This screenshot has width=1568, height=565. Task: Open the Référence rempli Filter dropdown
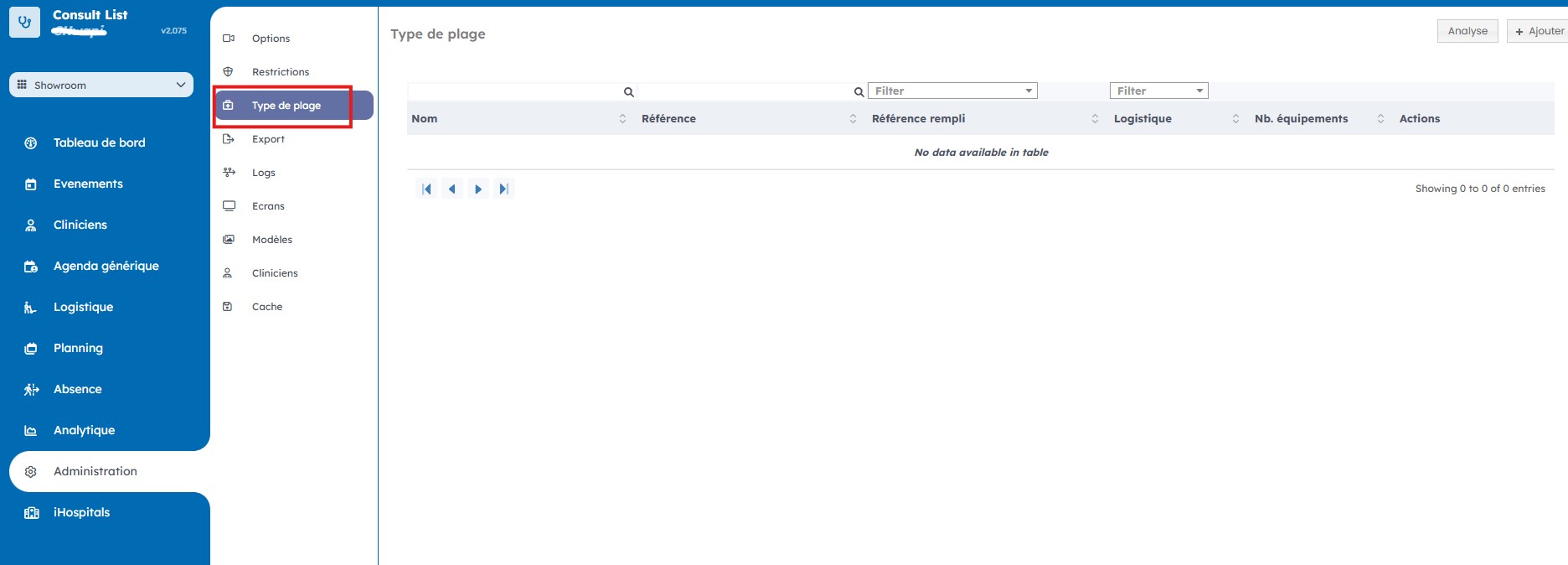[x=952, y=91]
